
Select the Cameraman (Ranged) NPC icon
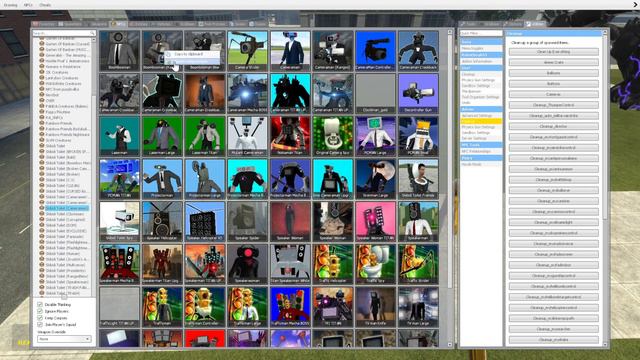coord(333,51)
